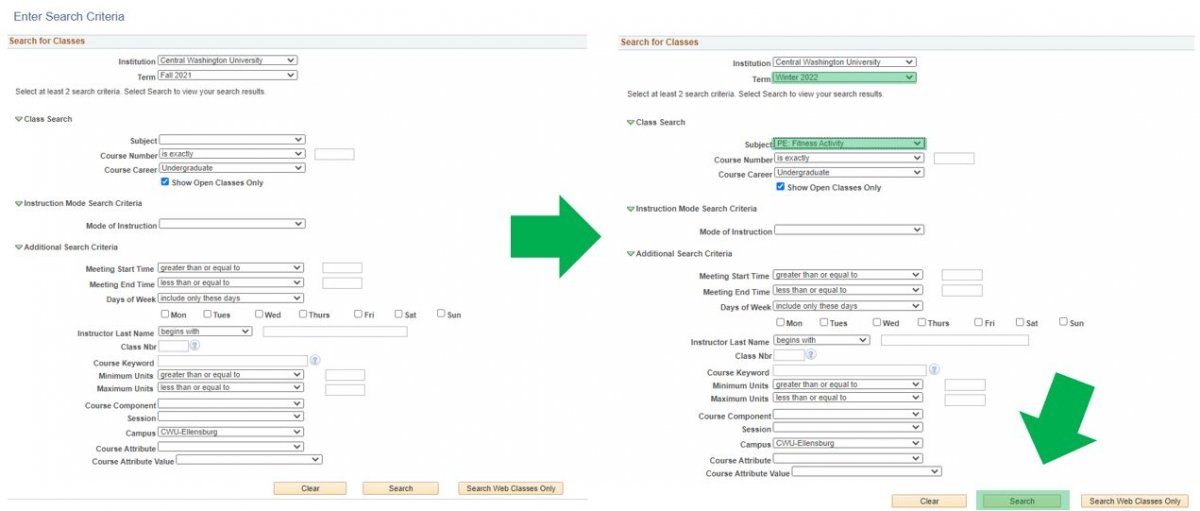Collapse Class Search section in Winter 2022 form
Image resolution: width=1200 pixels, height=511 pixels.
631,122
